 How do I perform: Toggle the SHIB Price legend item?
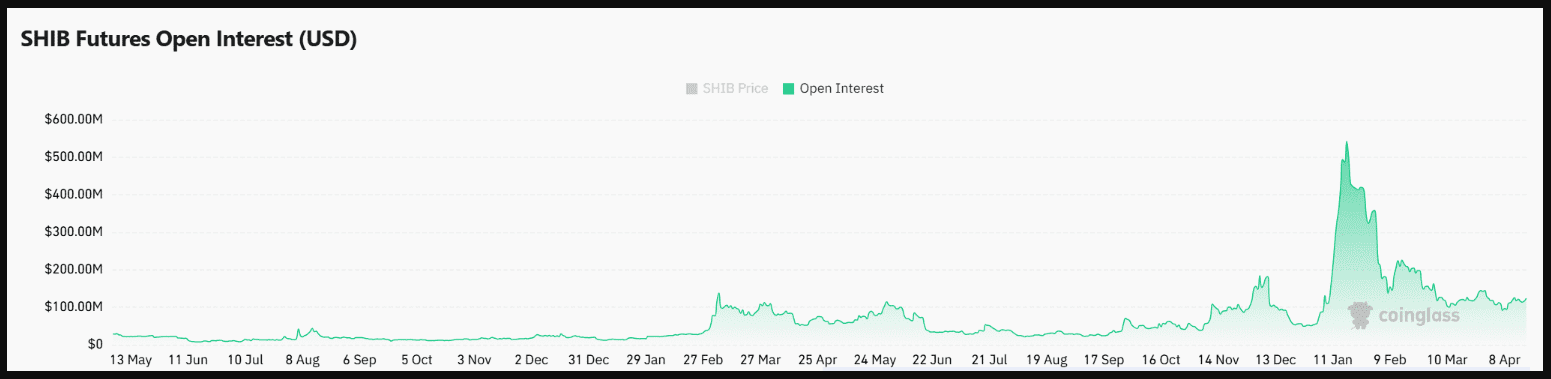(727, 88)
